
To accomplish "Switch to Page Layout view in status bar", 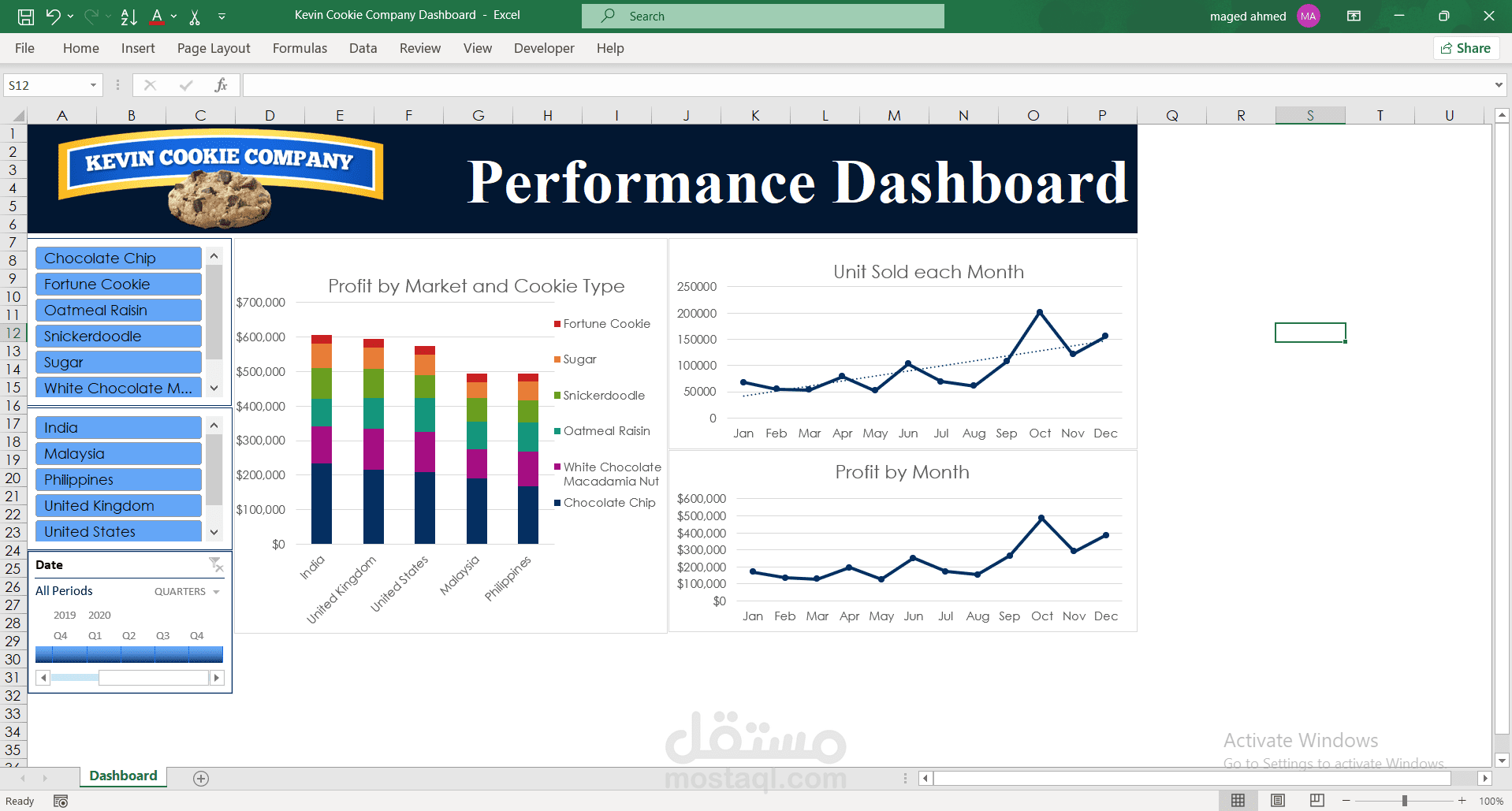I will tap(1276, 800).
